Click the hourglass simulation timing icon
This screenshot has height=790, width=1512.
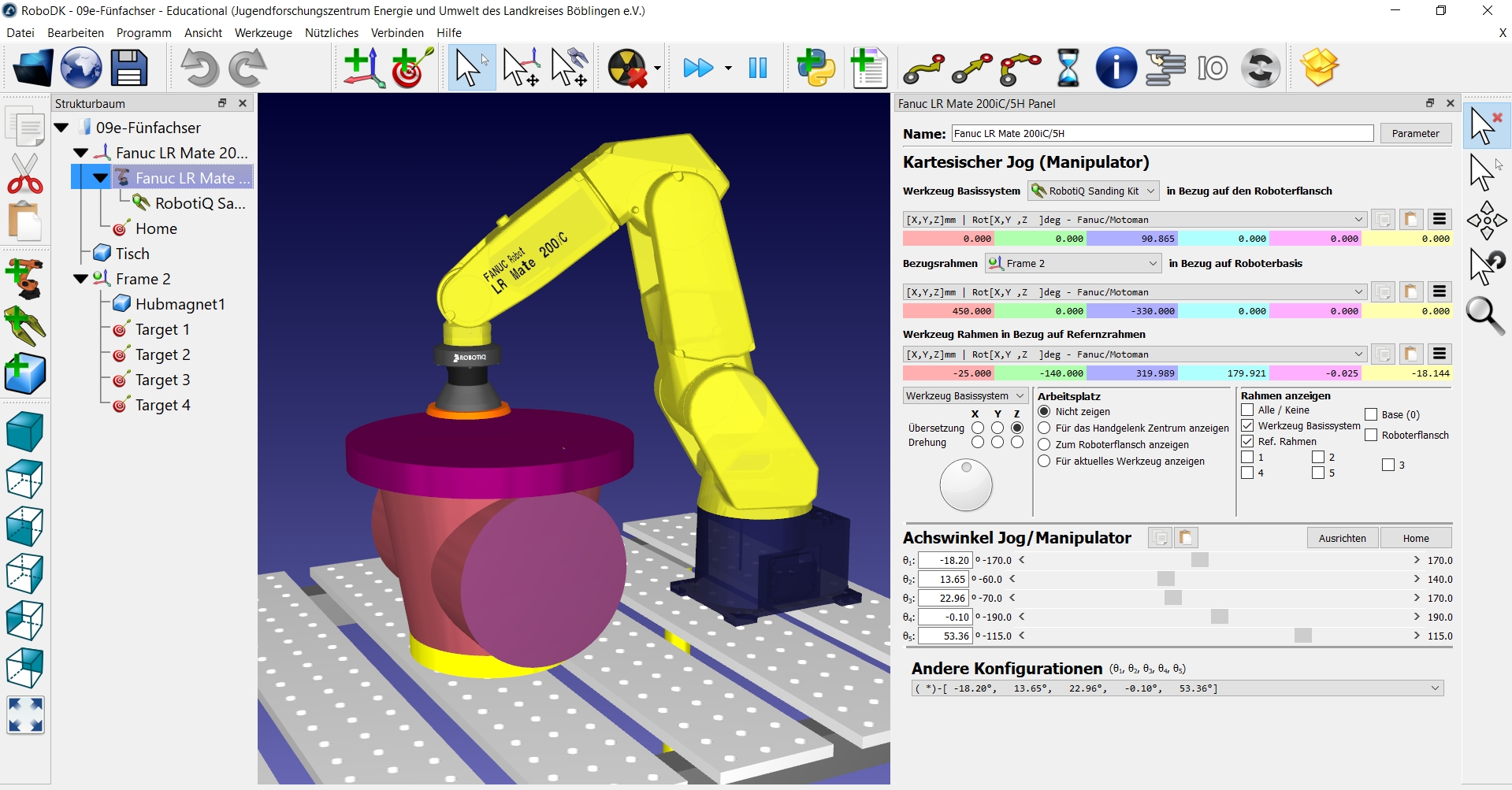click(1068, 68)
